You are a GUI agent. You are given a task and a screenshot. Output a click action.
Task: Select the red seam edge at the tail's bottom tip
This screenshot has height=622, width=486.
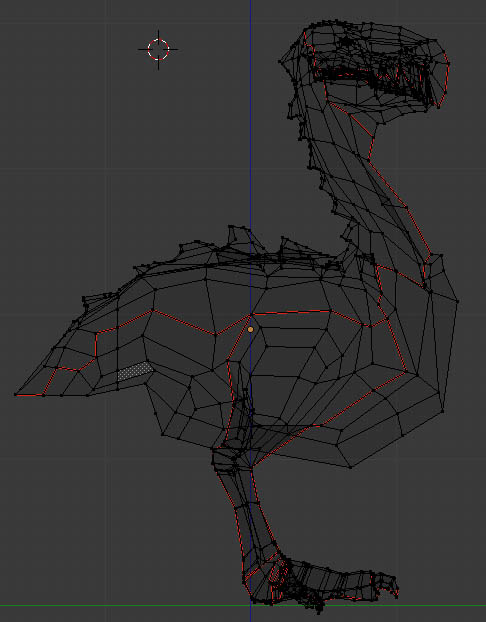(30, 395)
